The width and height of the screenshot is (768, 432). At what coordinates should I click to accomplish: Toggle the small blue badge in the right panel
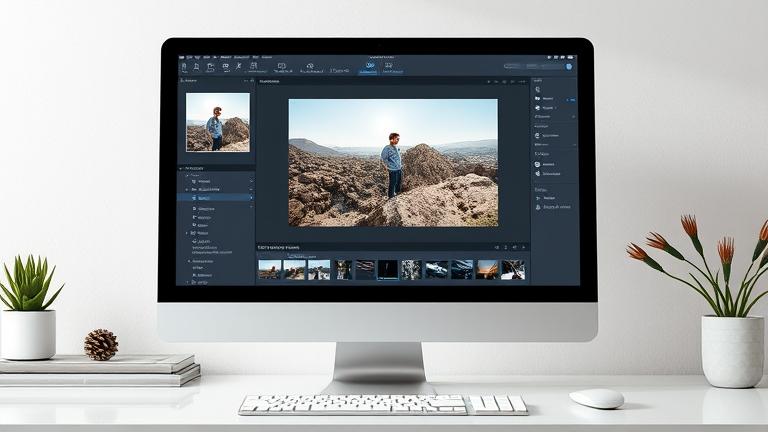(571, 99)
